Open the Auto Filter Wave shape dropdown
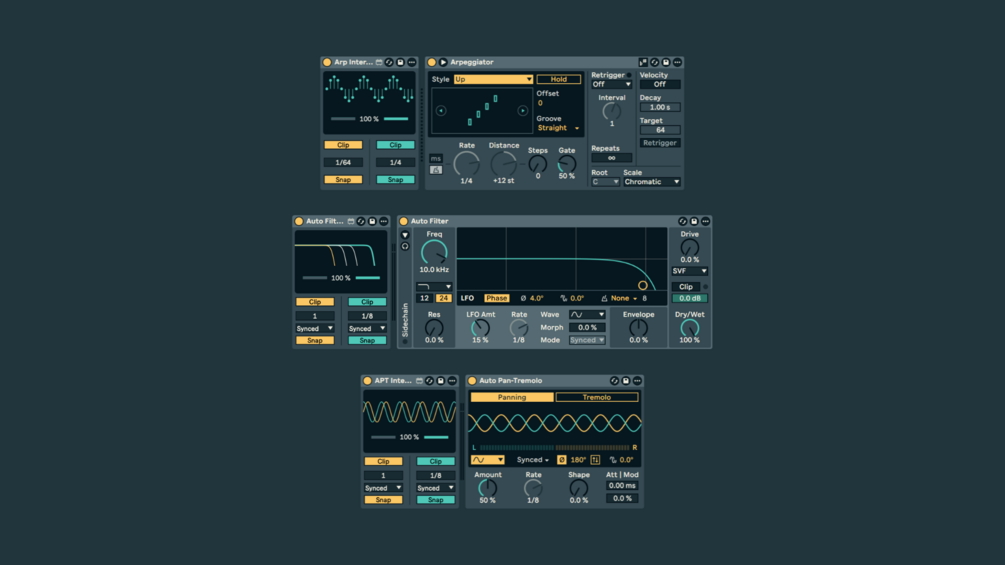 pos(587,315)
